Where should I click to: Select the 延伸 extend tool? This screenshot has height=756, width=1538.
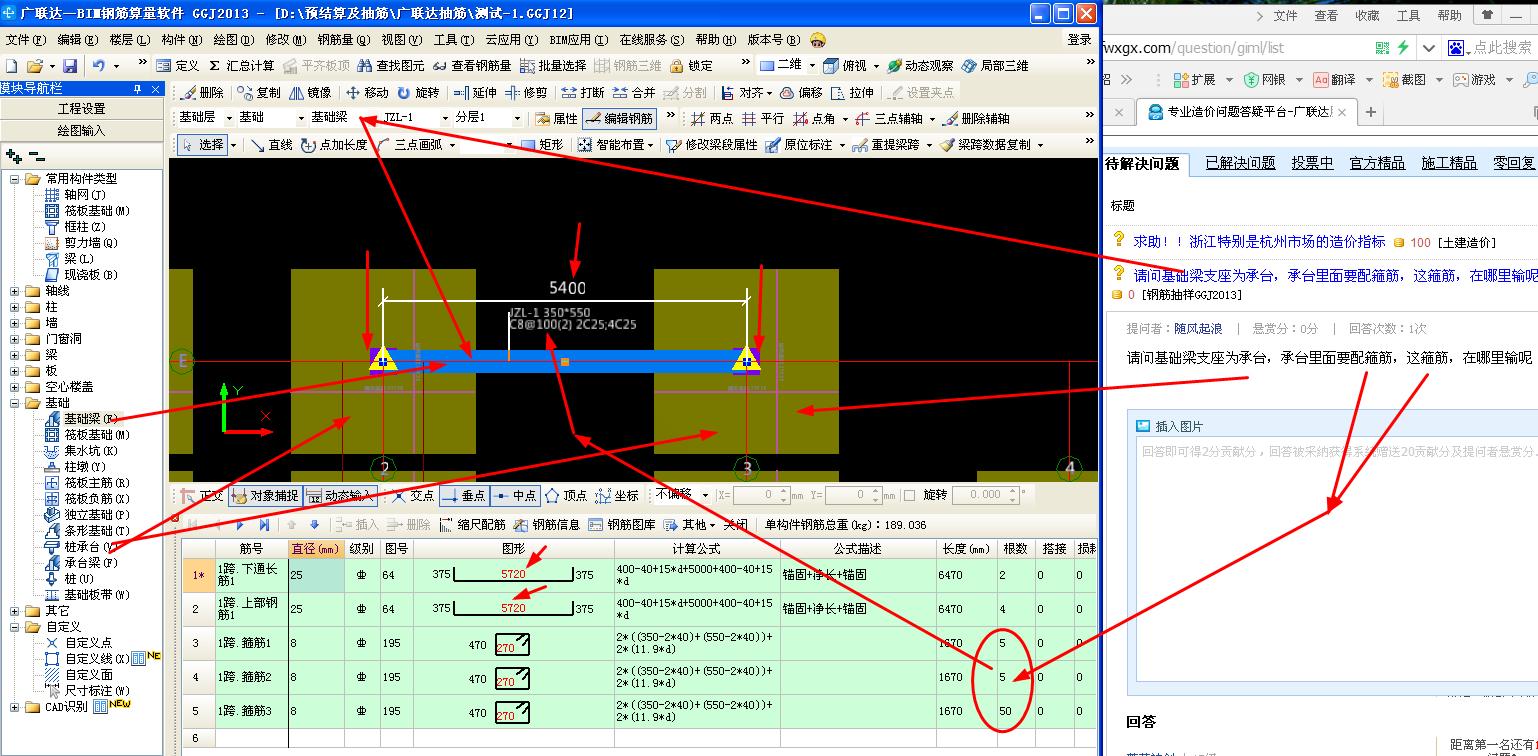point(474,92)
